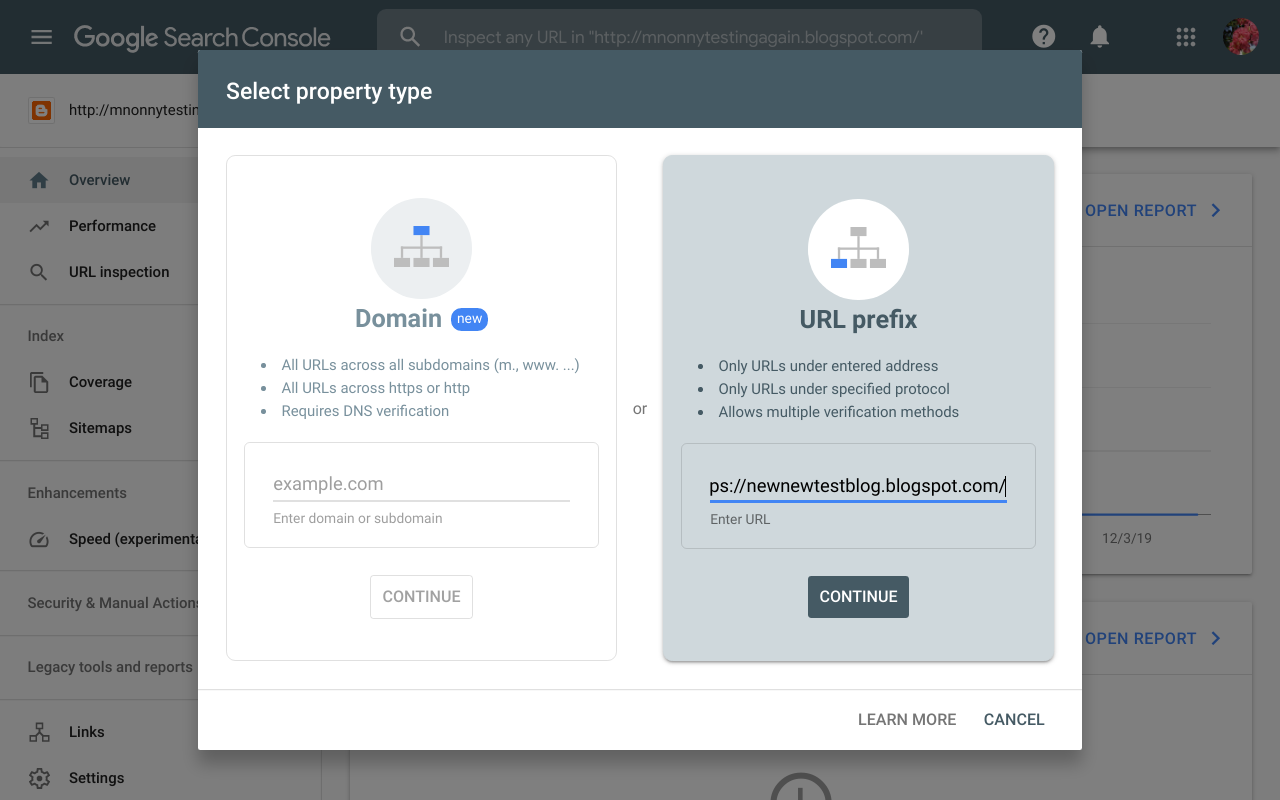Open the Learn More link
The image size is (1280, 800).
coord(907,720)
